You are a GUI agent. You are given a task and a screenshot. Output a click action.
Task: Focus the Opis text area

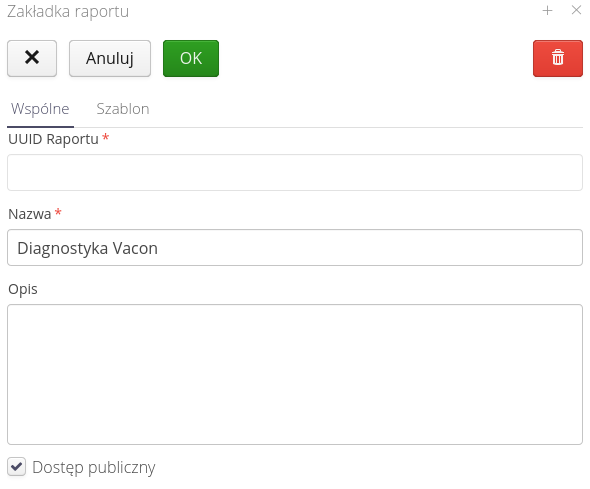[x=295, y=375]
